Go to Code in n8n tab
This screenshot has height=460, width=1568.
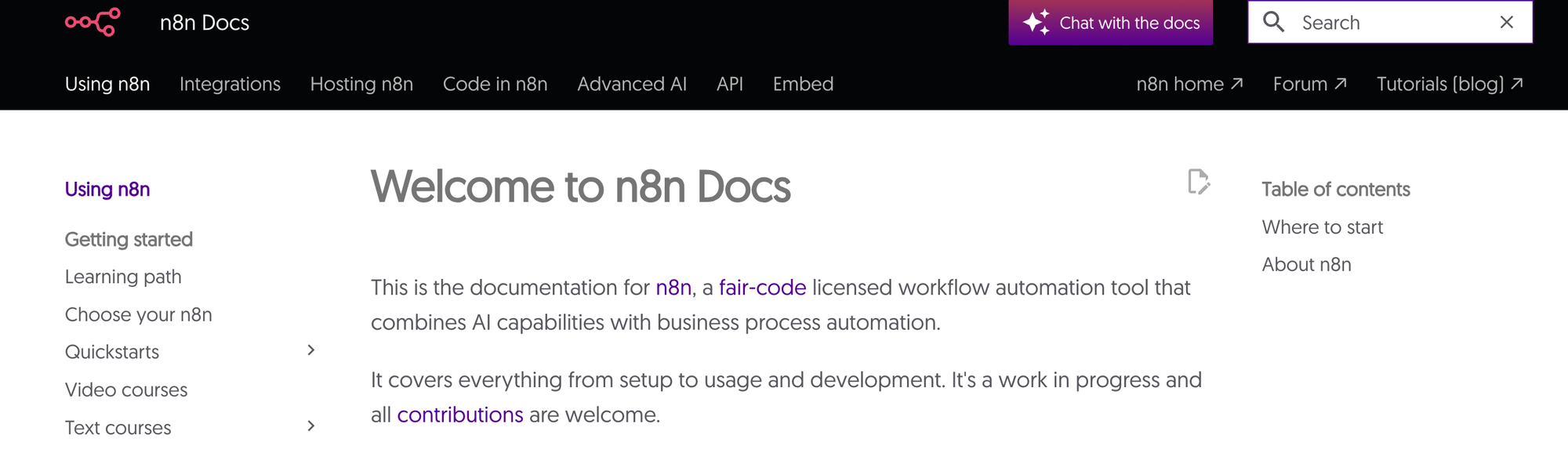495,84
